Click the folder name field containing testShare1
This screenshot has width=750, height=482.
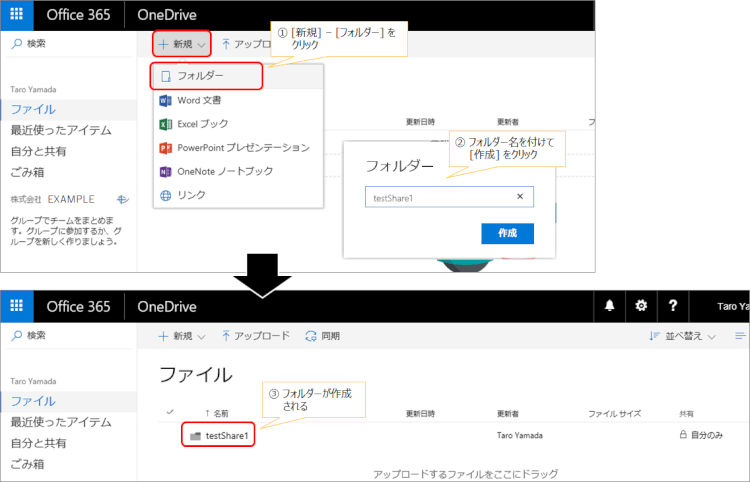coord(449,197)
